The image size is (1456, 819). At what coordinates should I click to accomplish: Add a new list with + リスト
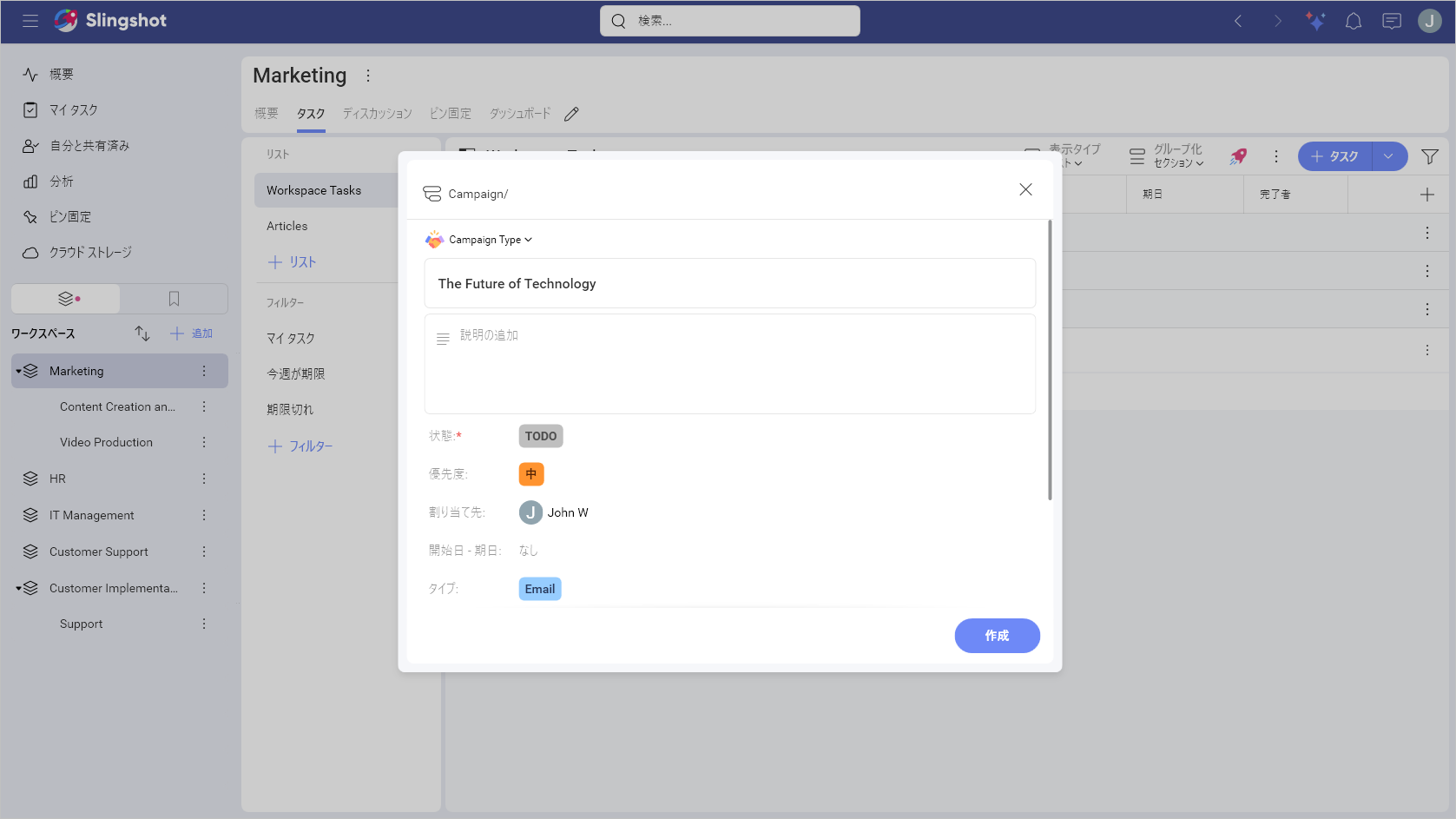tap(292, 262)
